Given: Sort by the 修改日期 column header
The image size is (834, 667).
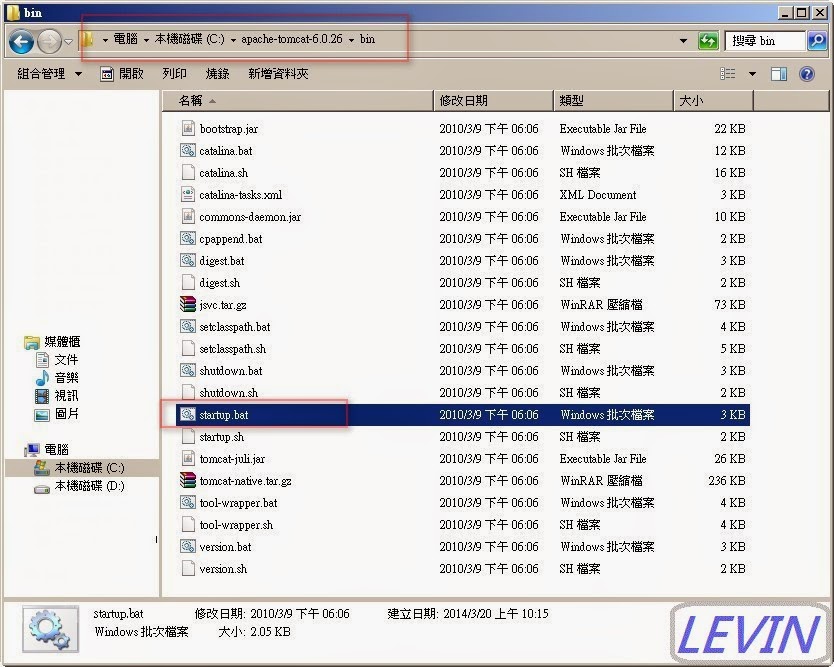Looking at the screenshot, I should [494, 101].
